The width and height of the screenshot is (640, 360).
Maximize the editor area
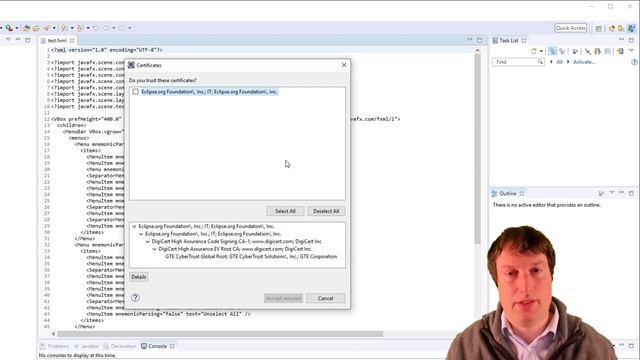pos(479,40)
